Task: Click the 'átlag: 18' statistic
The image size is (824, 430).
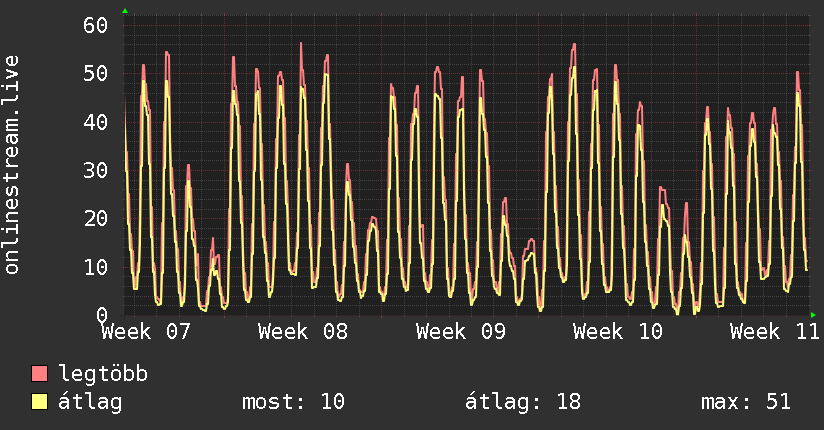Action: [523, 402]
